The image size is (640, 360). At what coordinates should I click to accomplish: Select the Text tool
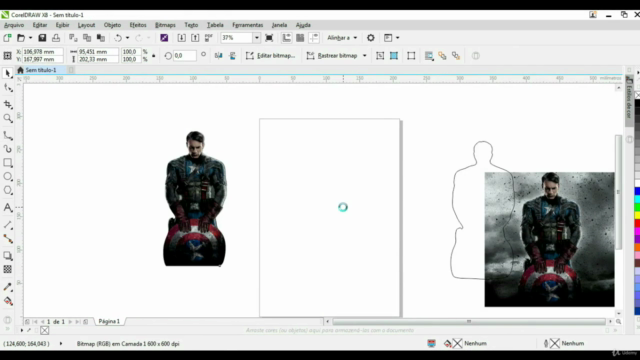click(8, 207)
